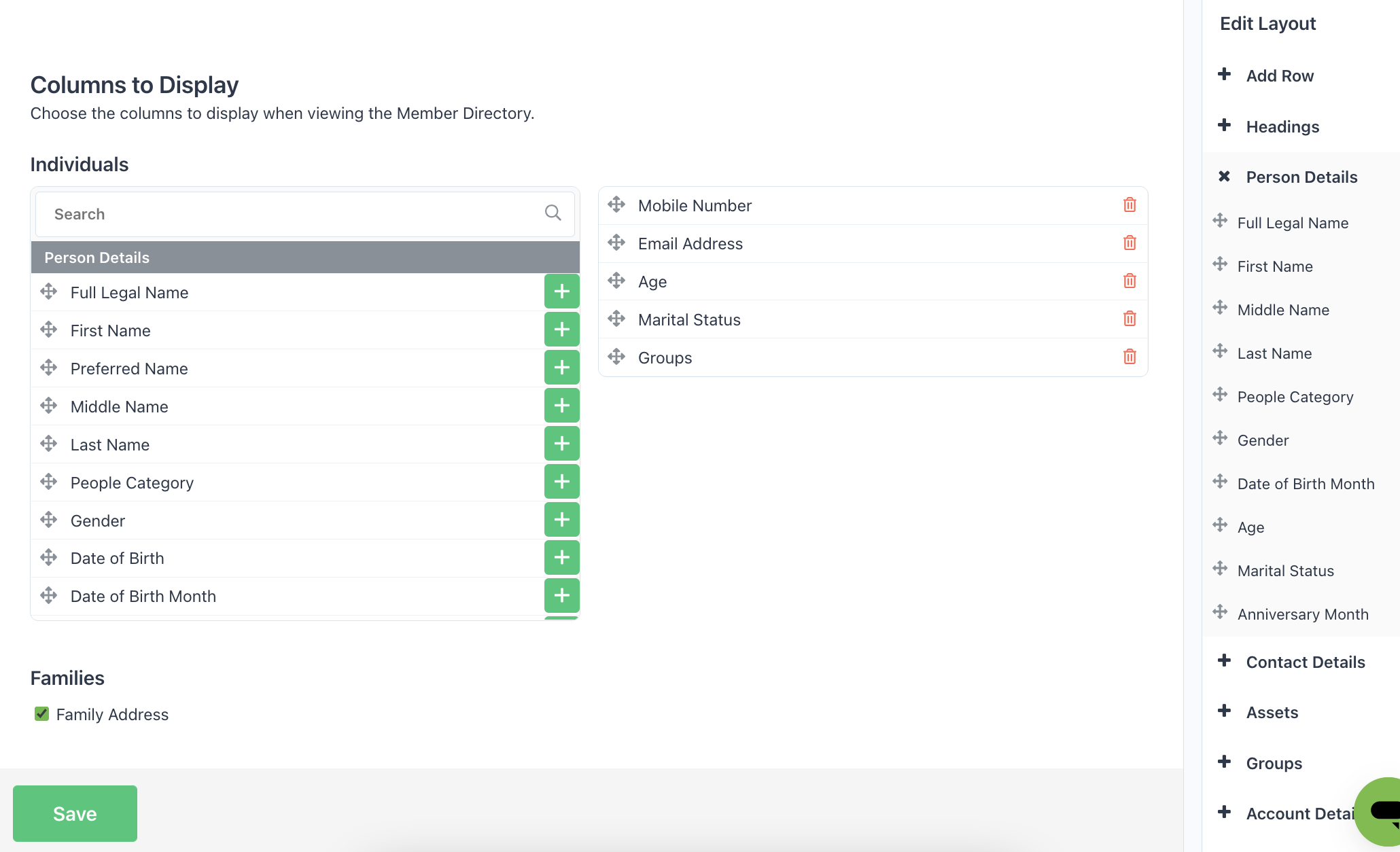Trash the Groups column
Viewport: 1400px width, 852px height.
(x=1130, y=357)
